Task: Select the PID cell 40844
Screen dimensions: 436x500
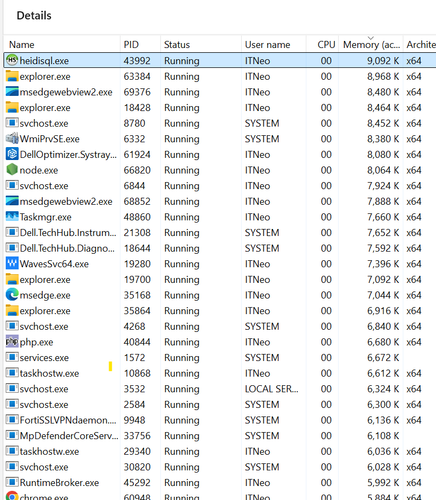Action: (x=137, y=342)
